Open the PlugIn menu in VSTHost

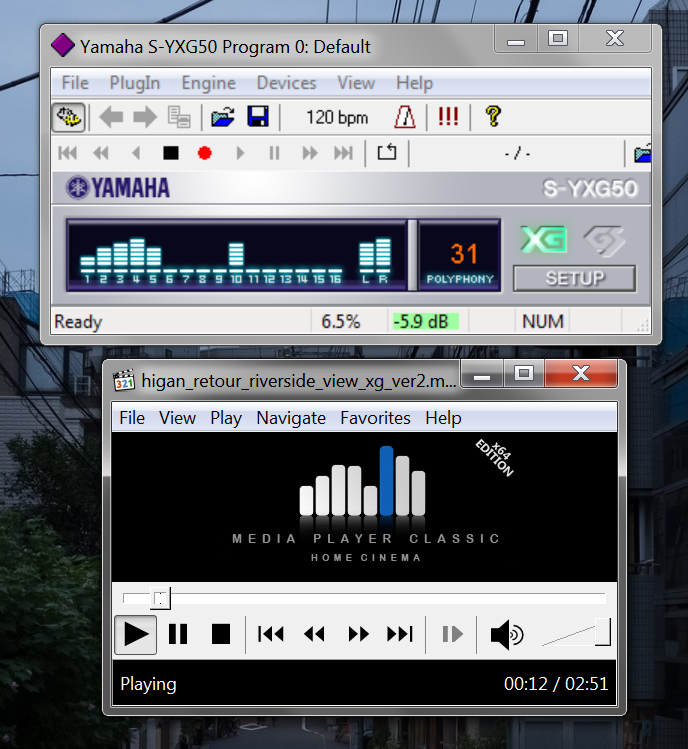pyautogui.click(x=135, y=83)
